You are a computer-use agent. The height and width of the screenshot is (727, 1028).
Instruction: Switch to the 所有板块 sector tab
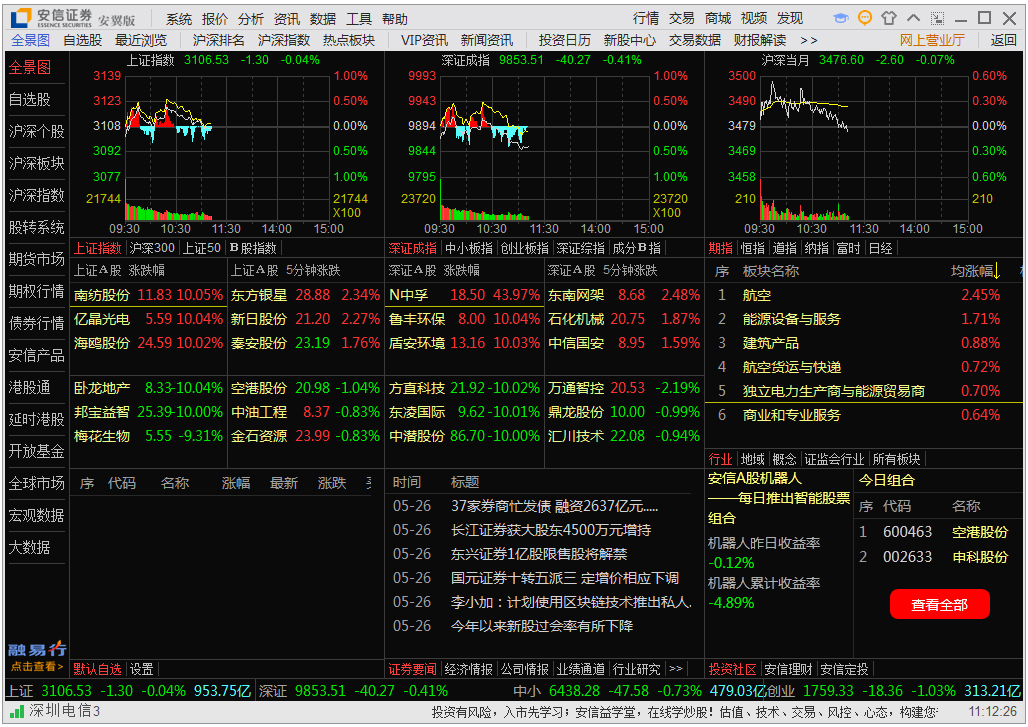896,460
